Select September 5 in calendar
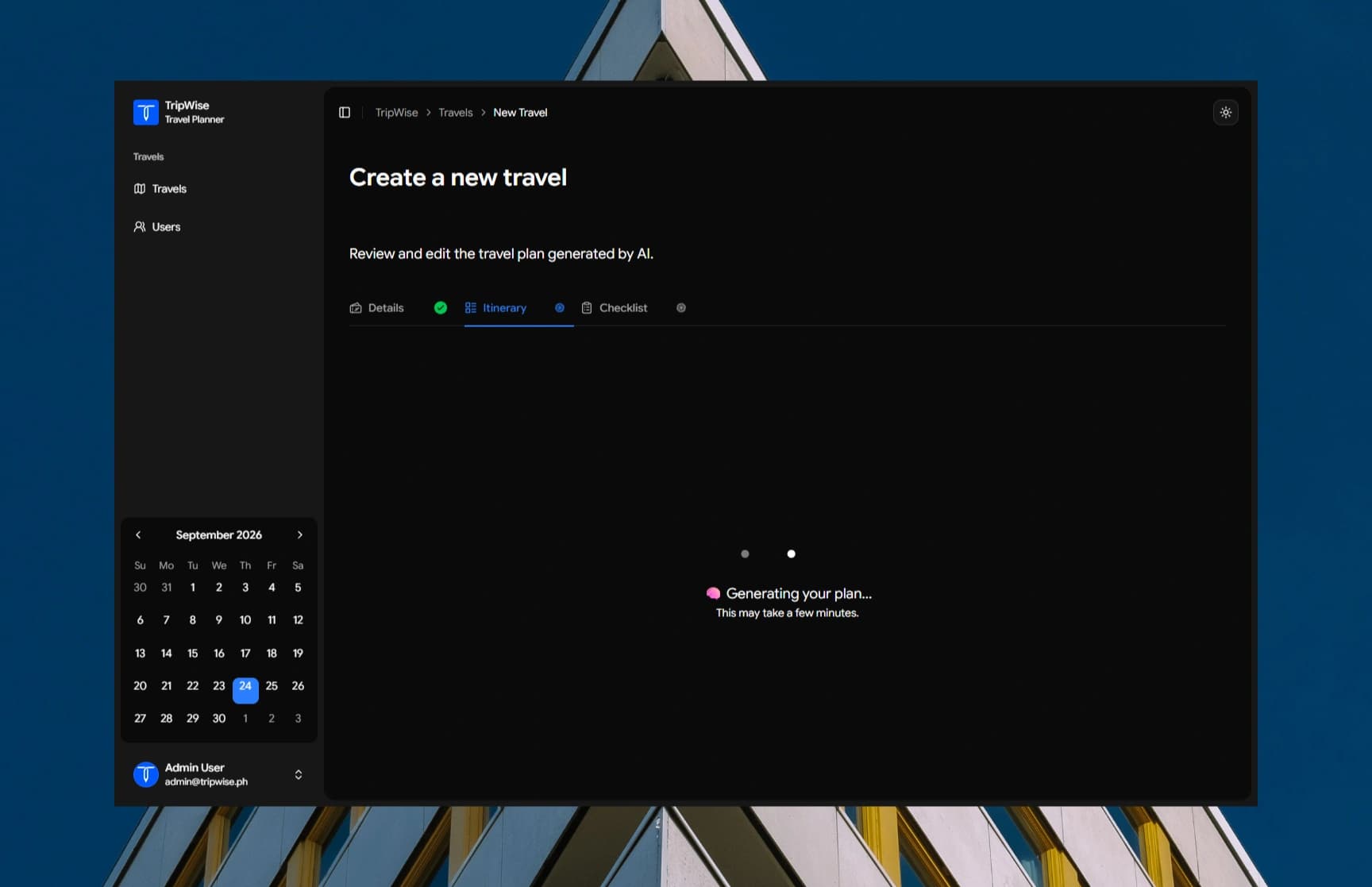 (x=298, y=588)
